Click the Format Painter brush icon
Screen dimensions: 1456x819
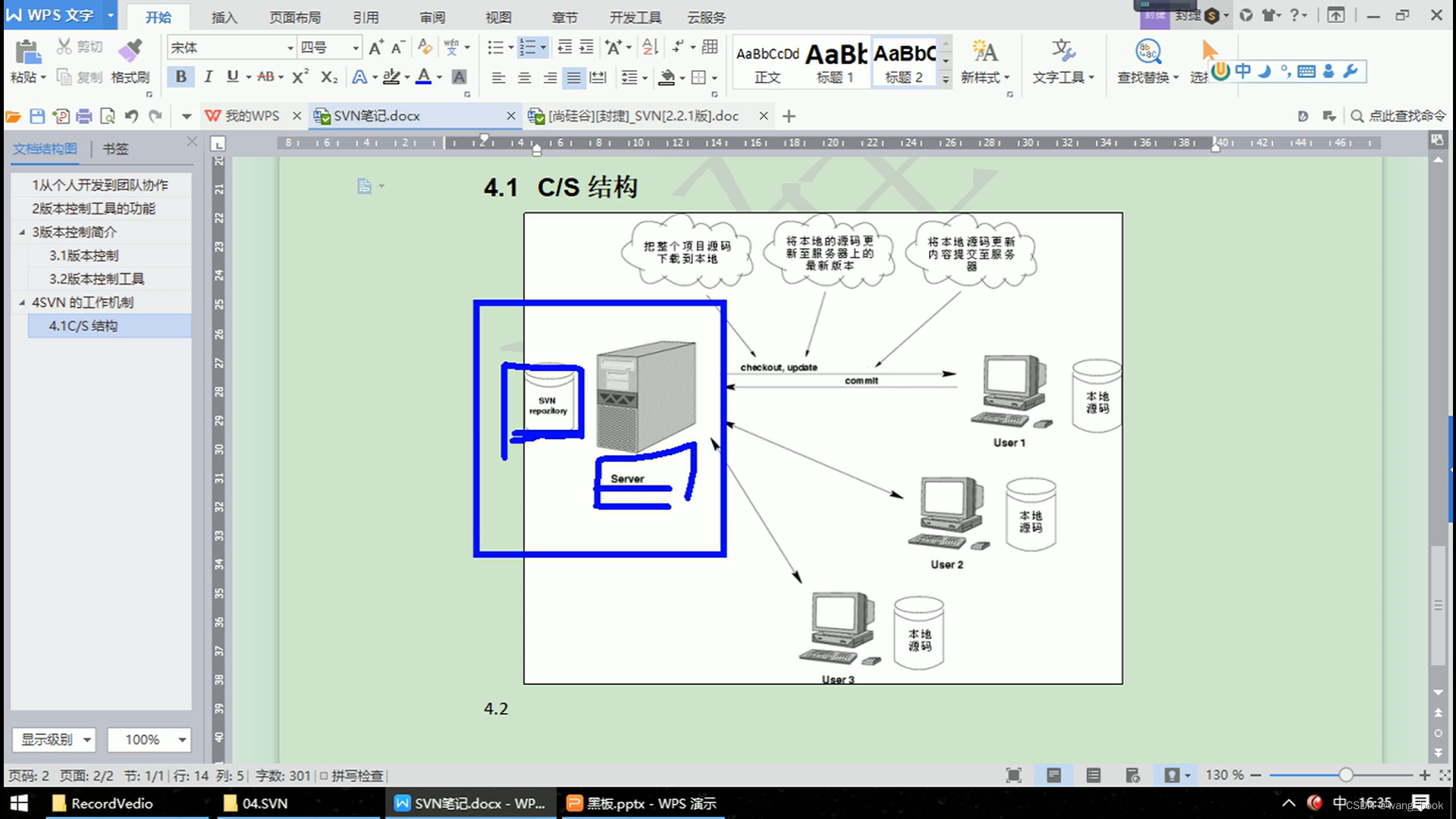[130, 50]
